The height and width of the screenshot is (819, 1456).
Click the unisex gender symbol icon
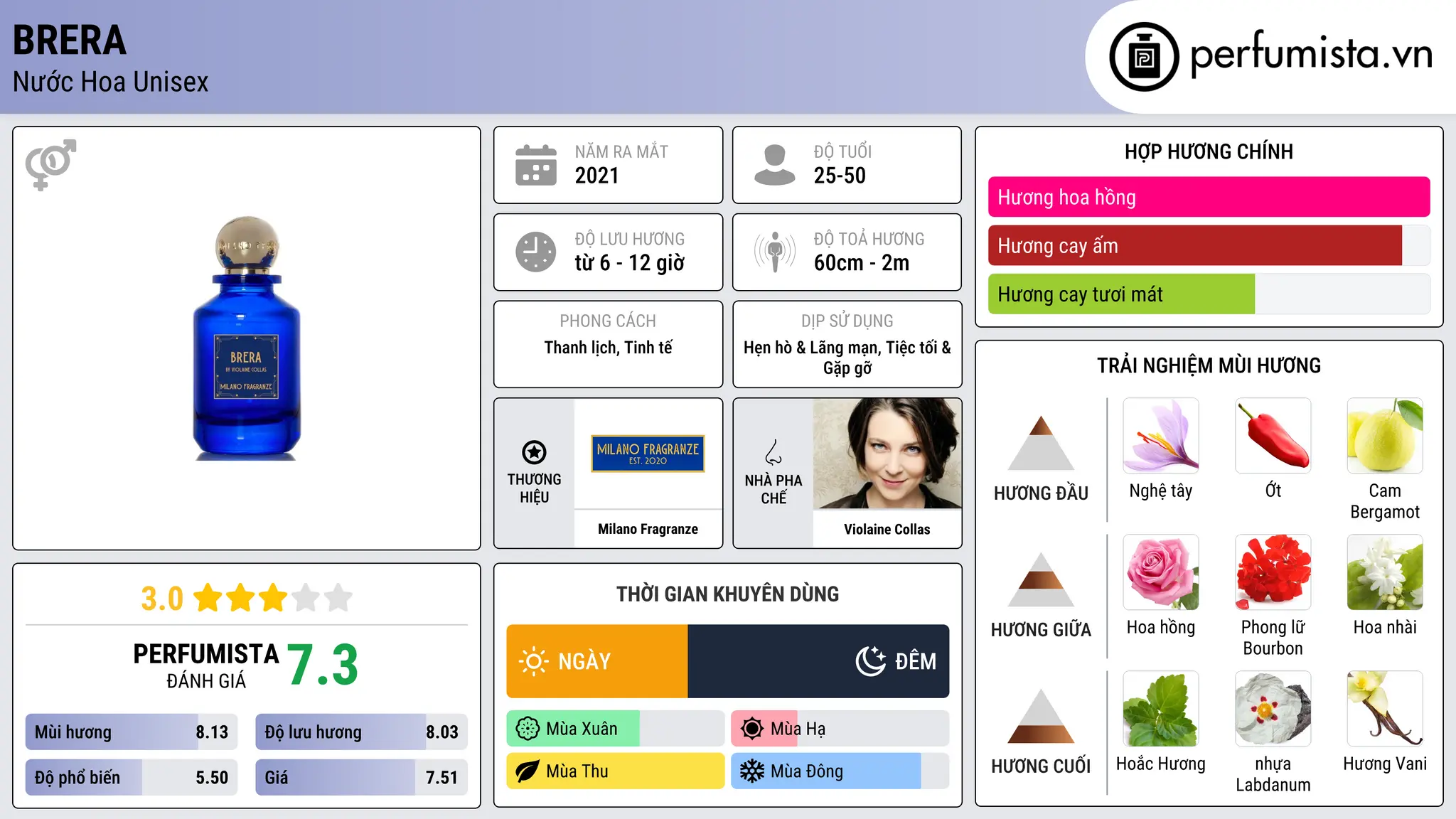coord(50,165)
